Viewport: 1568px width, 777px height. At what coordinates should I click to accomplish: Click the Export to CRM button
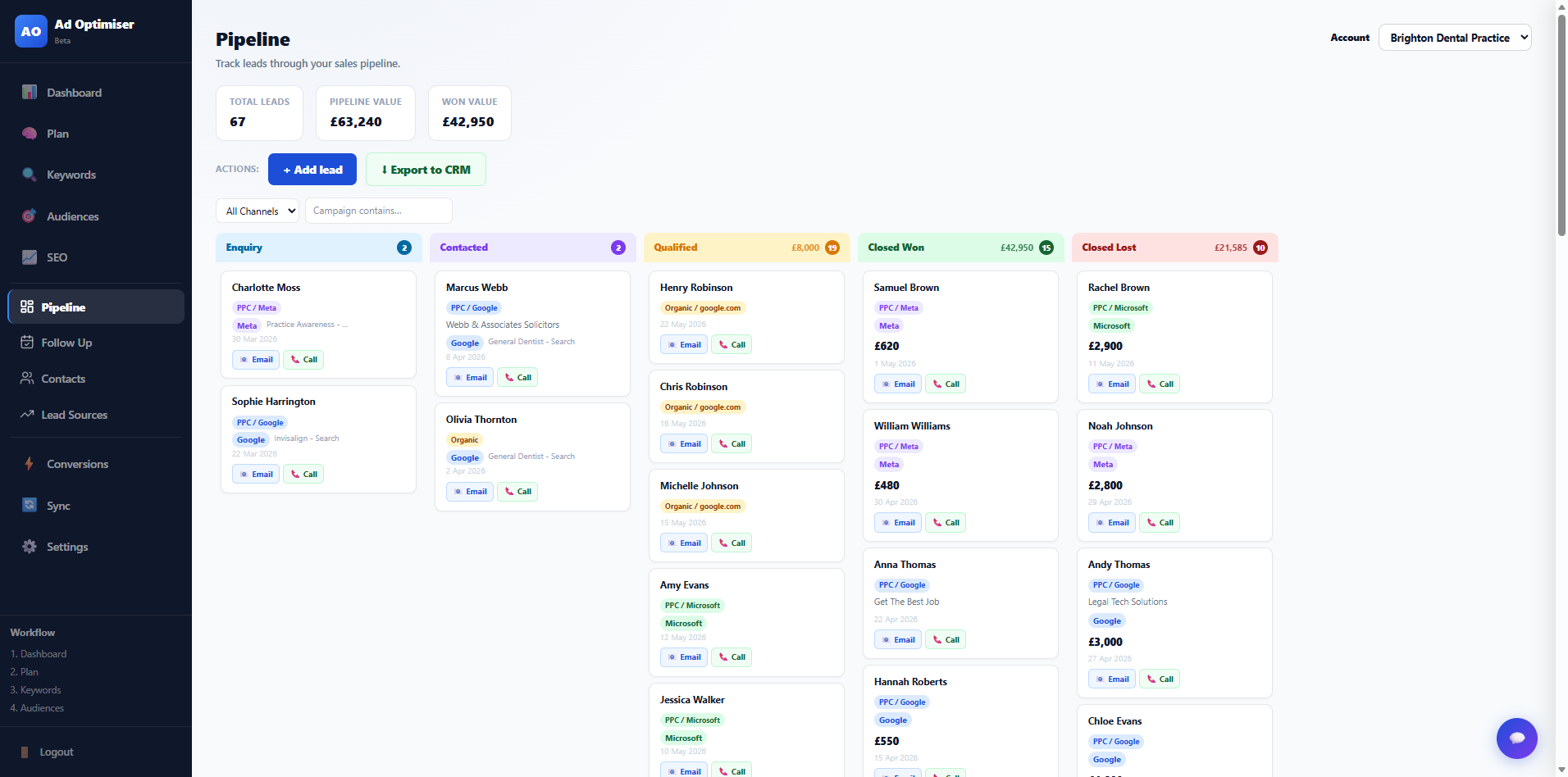(426, 170)
